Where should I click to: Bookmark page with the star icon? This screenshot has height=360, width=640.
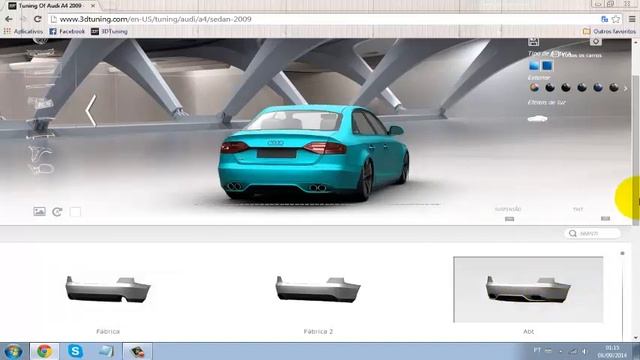click(616, 19)
